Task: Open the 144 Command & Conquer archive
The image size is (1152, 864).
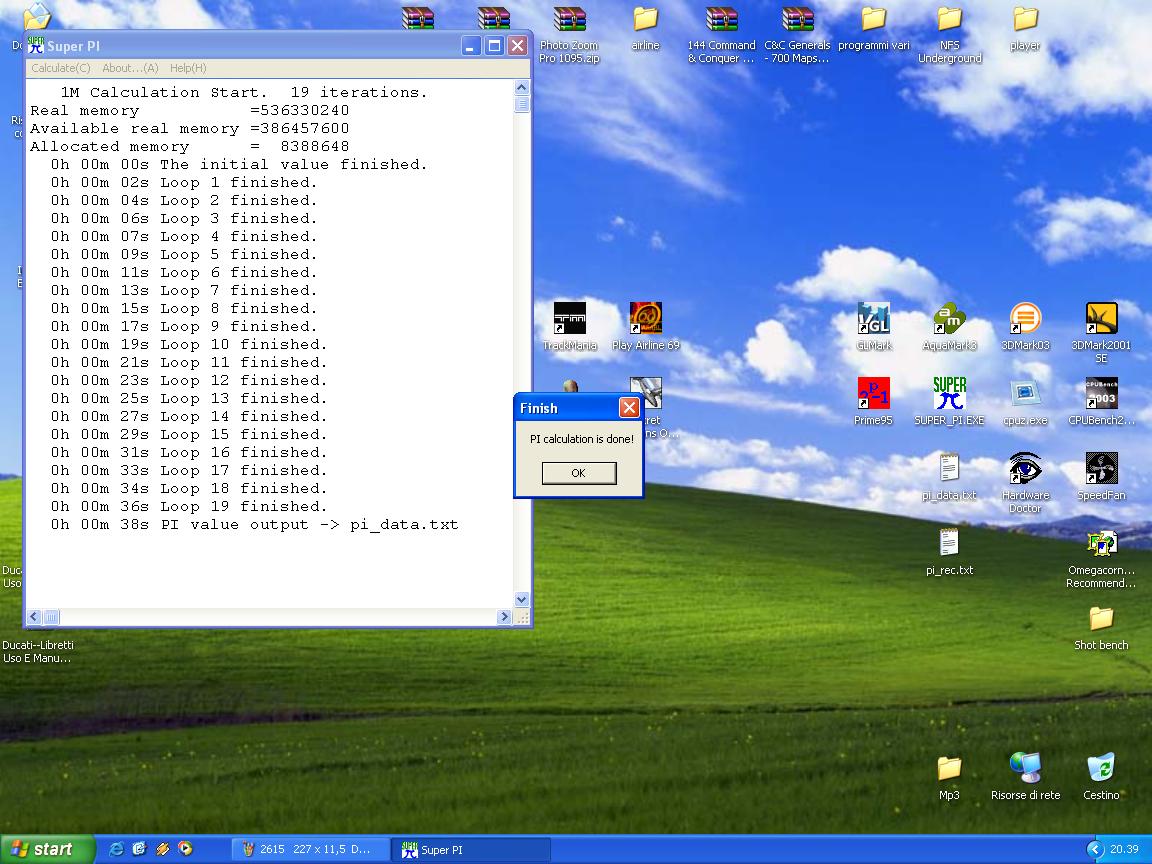Action: tap(721, 34)
